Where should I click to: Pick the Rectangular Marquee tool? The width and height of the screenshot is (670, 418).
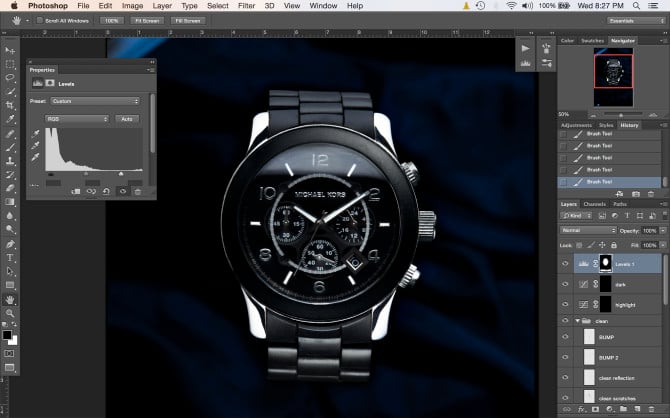[10, 63]
